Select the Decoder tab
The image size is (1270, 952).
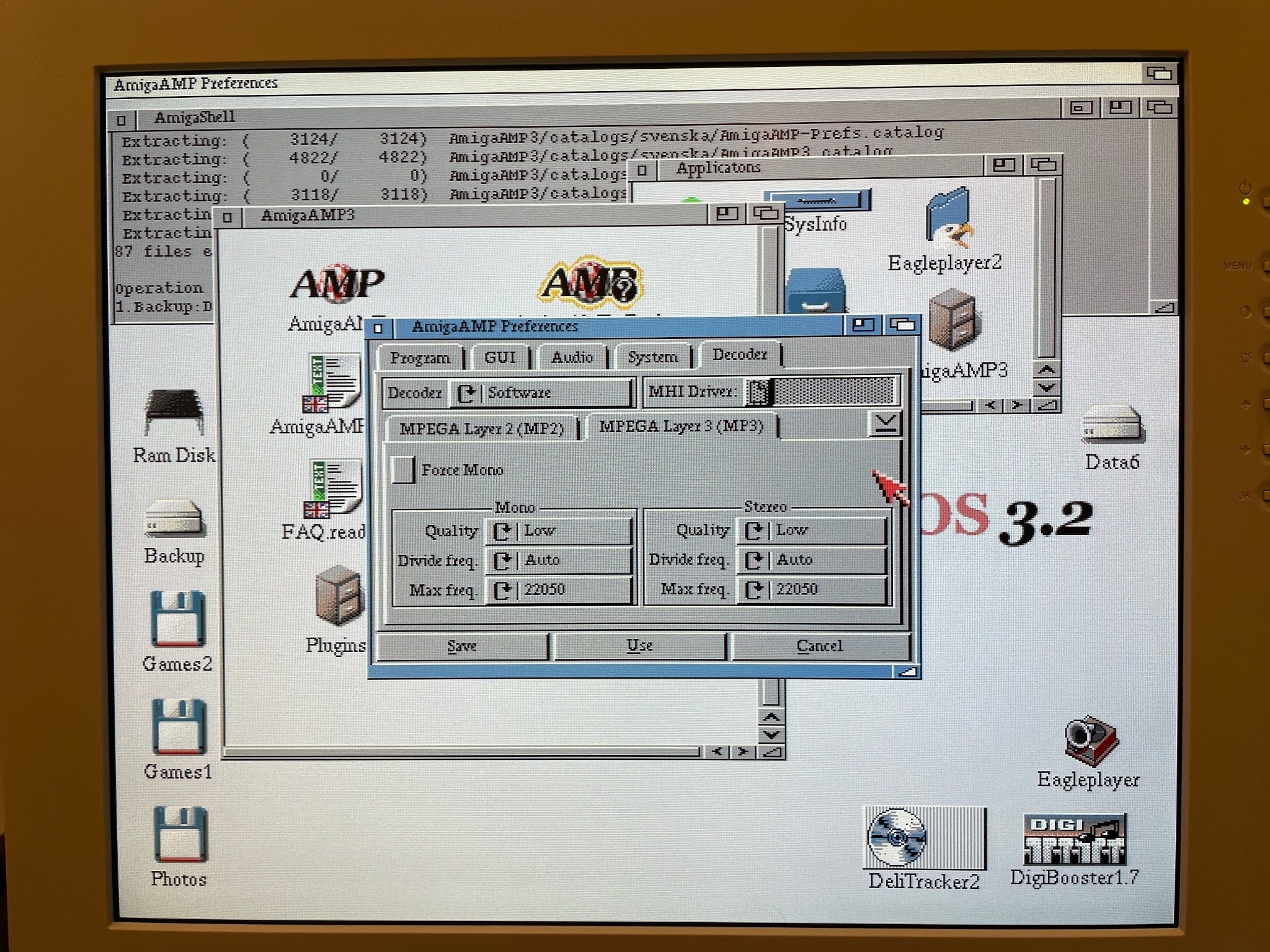(740, 355)
